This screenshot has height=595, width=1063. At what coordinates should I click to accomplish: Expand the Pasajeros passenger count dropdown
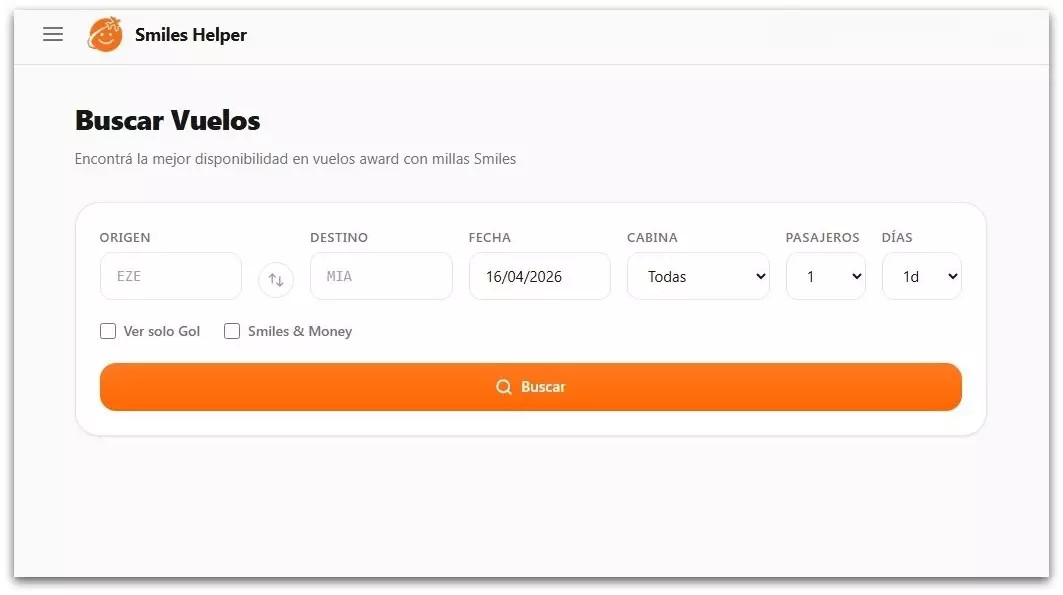click(x=825, y=277)
